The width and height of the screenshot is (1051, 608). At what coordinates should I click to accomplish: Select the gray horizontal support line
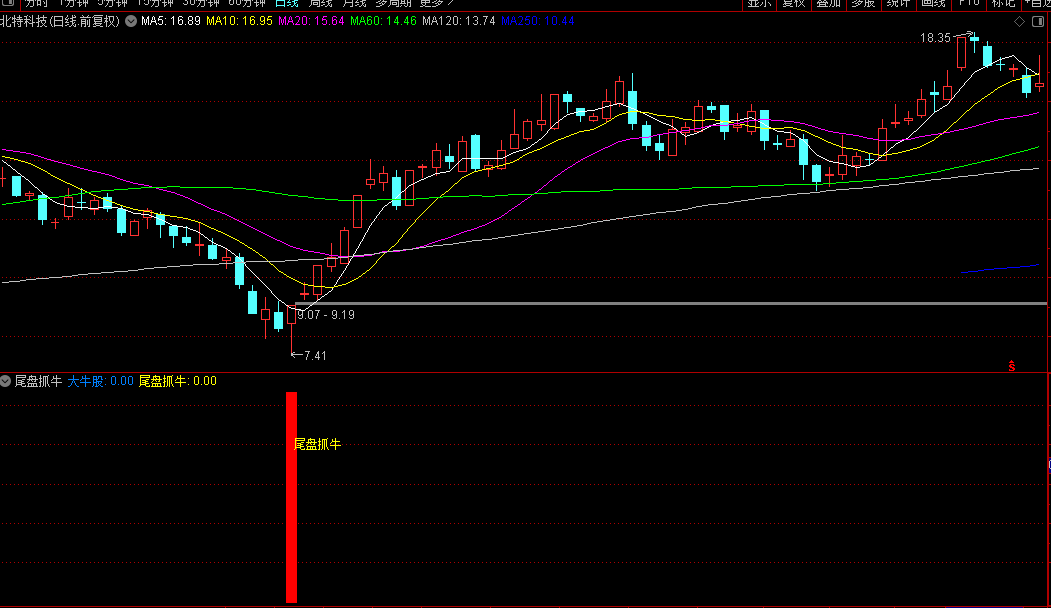pyautogui.click(x=670, y=304)
